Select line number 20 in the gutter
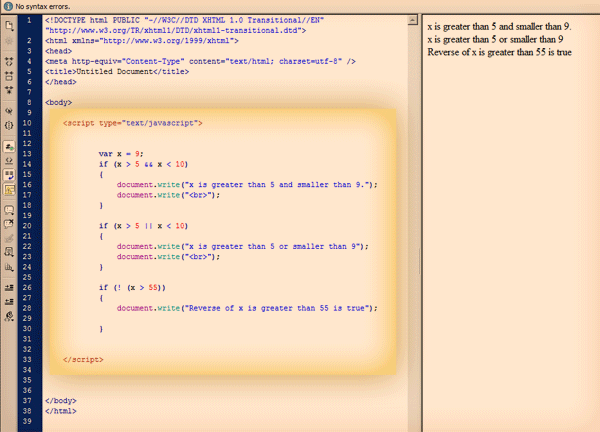This screenshot has height=432, width=600. coord(27,226)
